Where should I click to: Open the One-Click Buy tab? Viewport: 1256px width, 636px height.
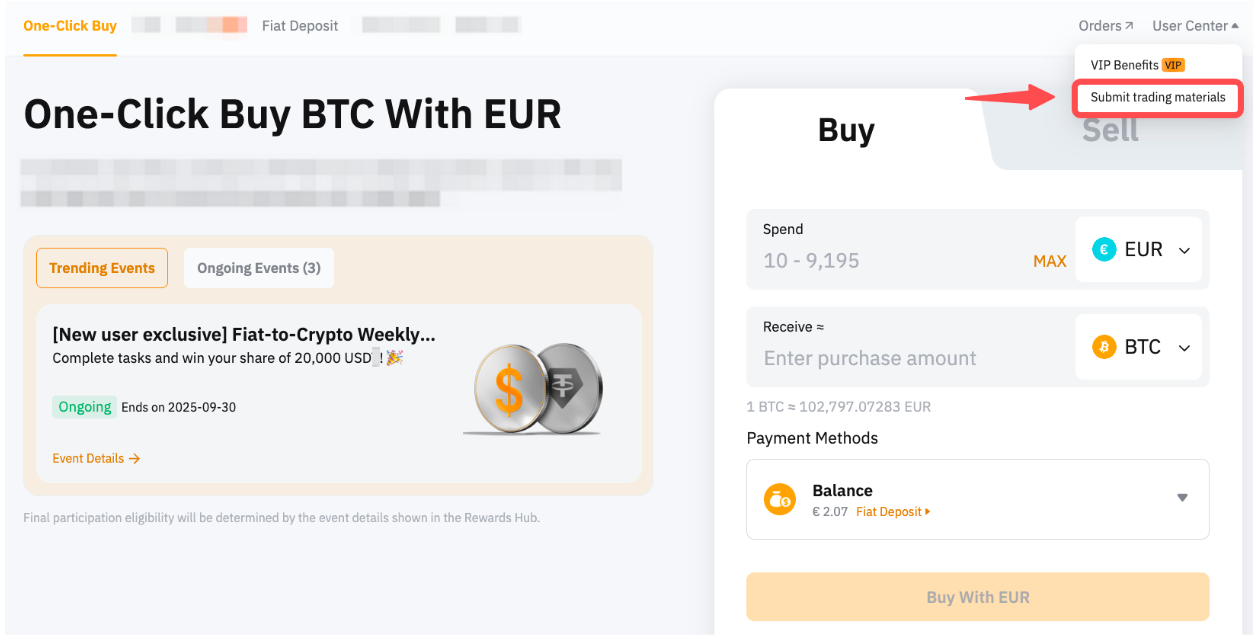pos(70,26)
